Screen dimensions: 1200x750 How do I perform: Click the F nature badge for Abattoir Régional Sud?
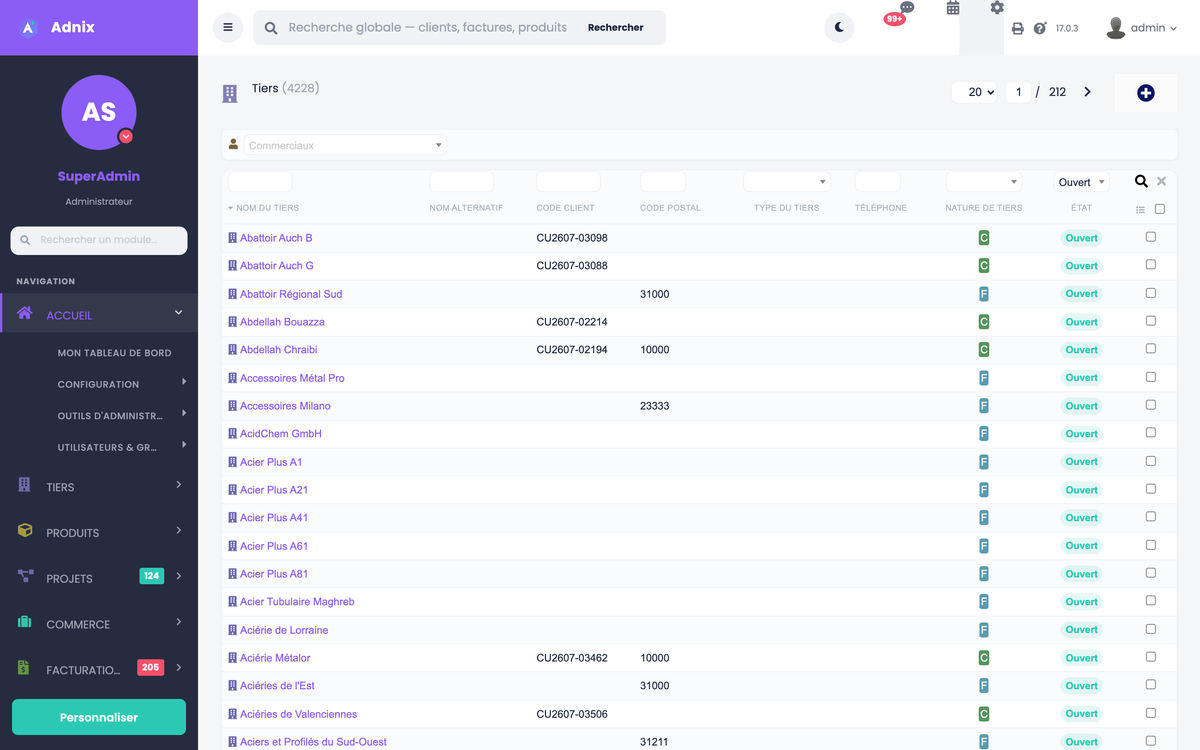click(983, 294)
